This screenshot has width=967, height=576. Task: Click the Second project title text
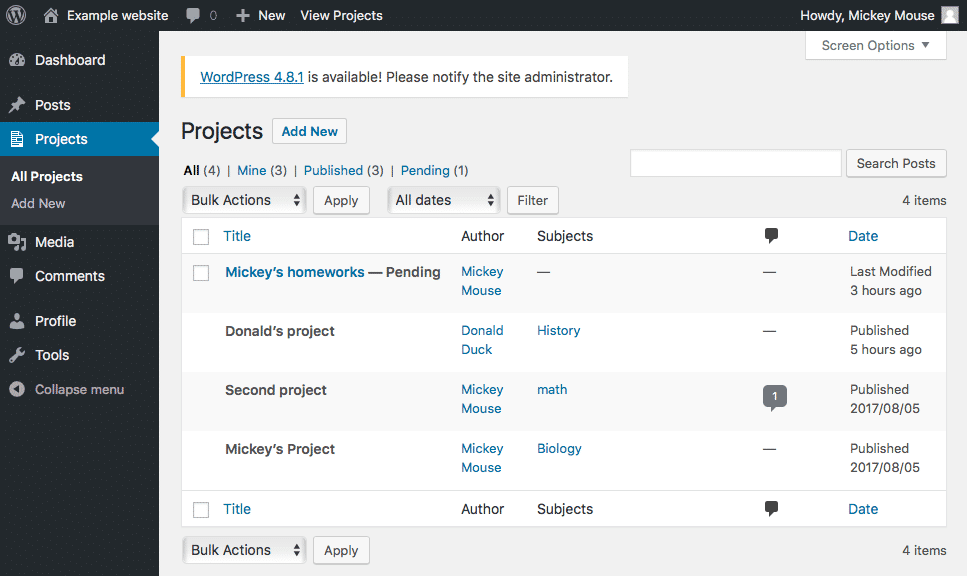tap(276, 390)
